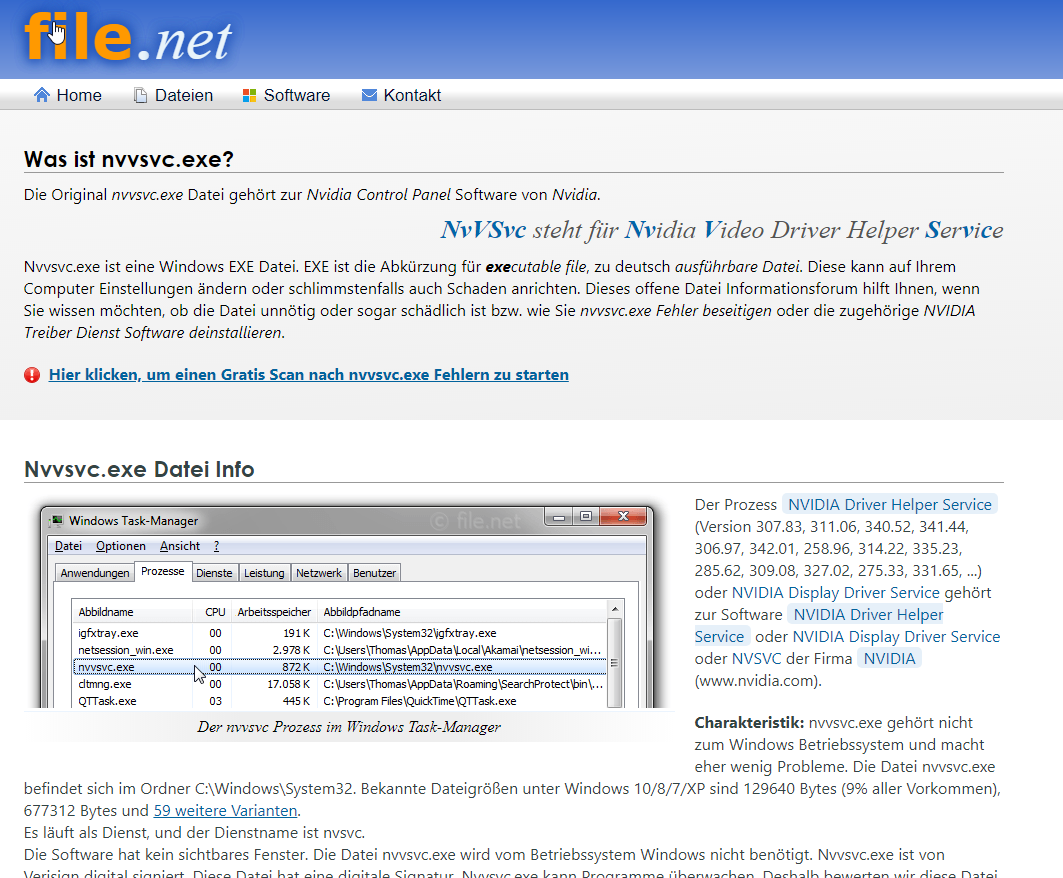Click the 'Was ist nvvsvc.exe?' heading
1063x878 pixels.
pos(128,159)
